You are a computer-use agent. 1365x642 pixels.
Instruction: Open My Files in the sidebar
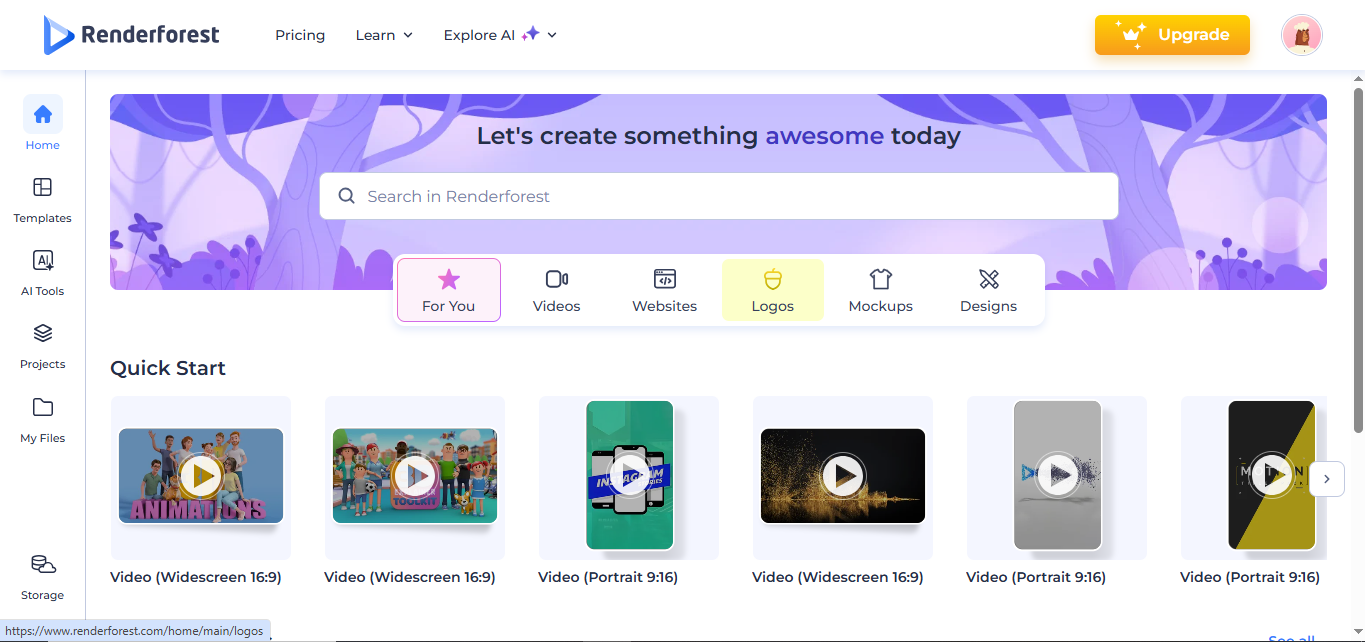pyautogui.click(x=43, y=420)
